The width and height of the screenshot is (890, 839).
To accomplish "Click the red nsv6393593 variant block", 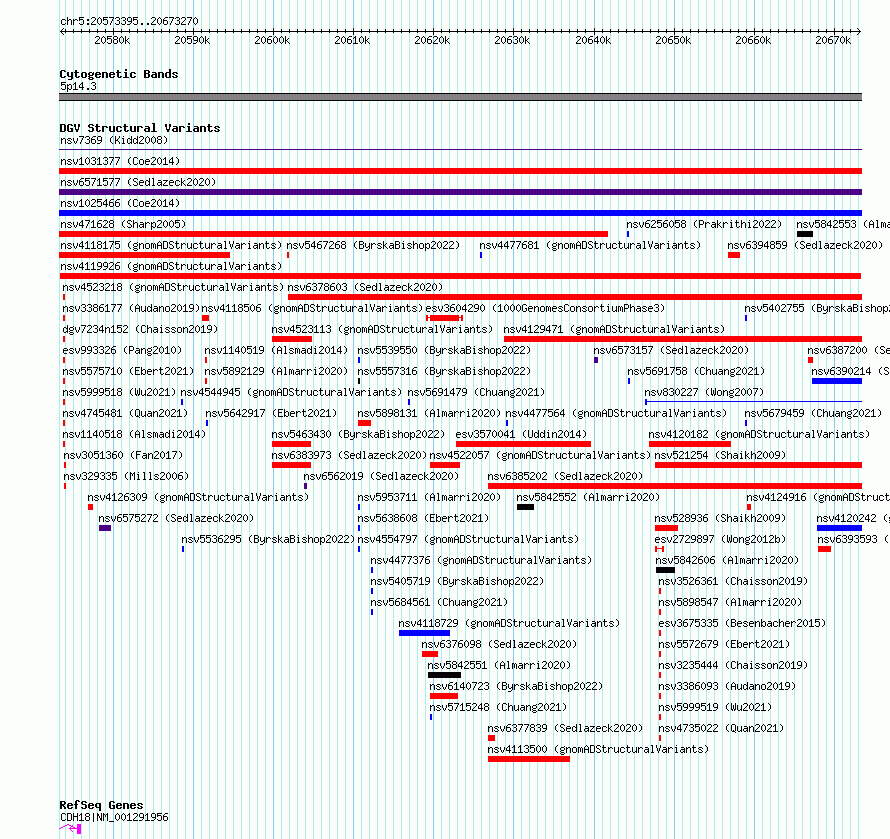I will (x=825, y=549).
